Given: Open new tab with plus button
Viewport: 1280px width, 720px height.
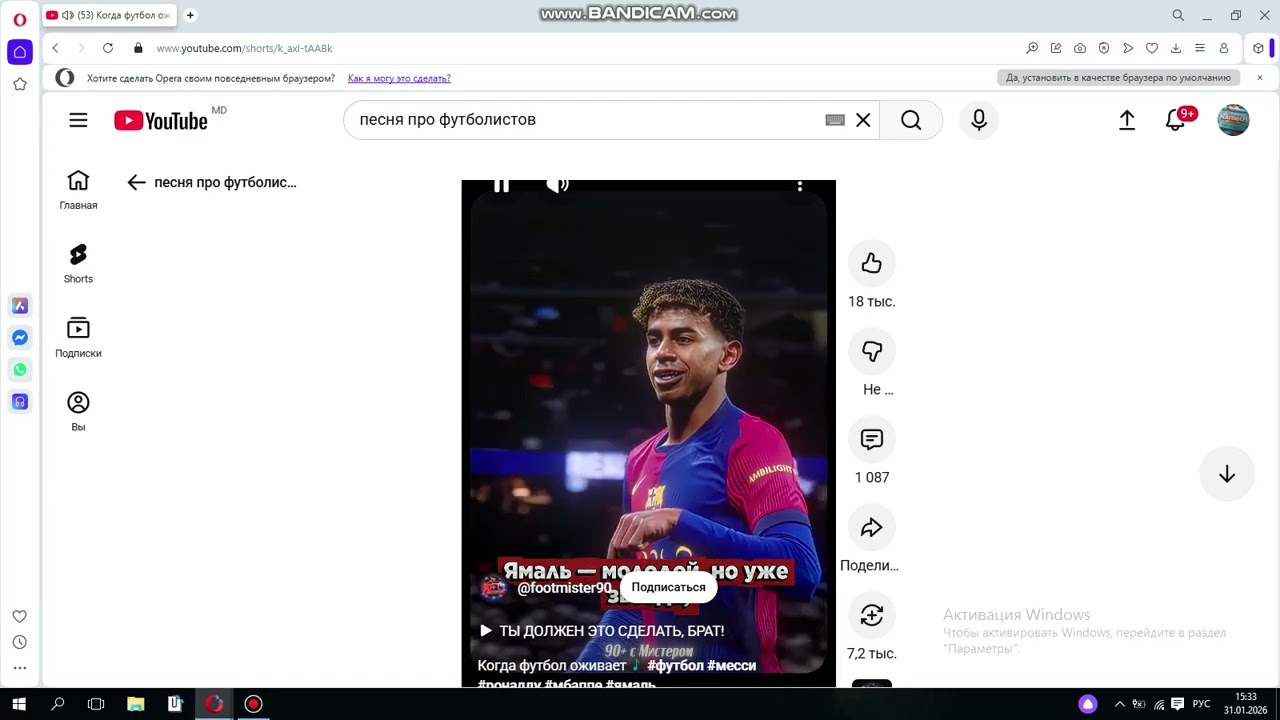Looking at the screenshot, I should point(190,15).
